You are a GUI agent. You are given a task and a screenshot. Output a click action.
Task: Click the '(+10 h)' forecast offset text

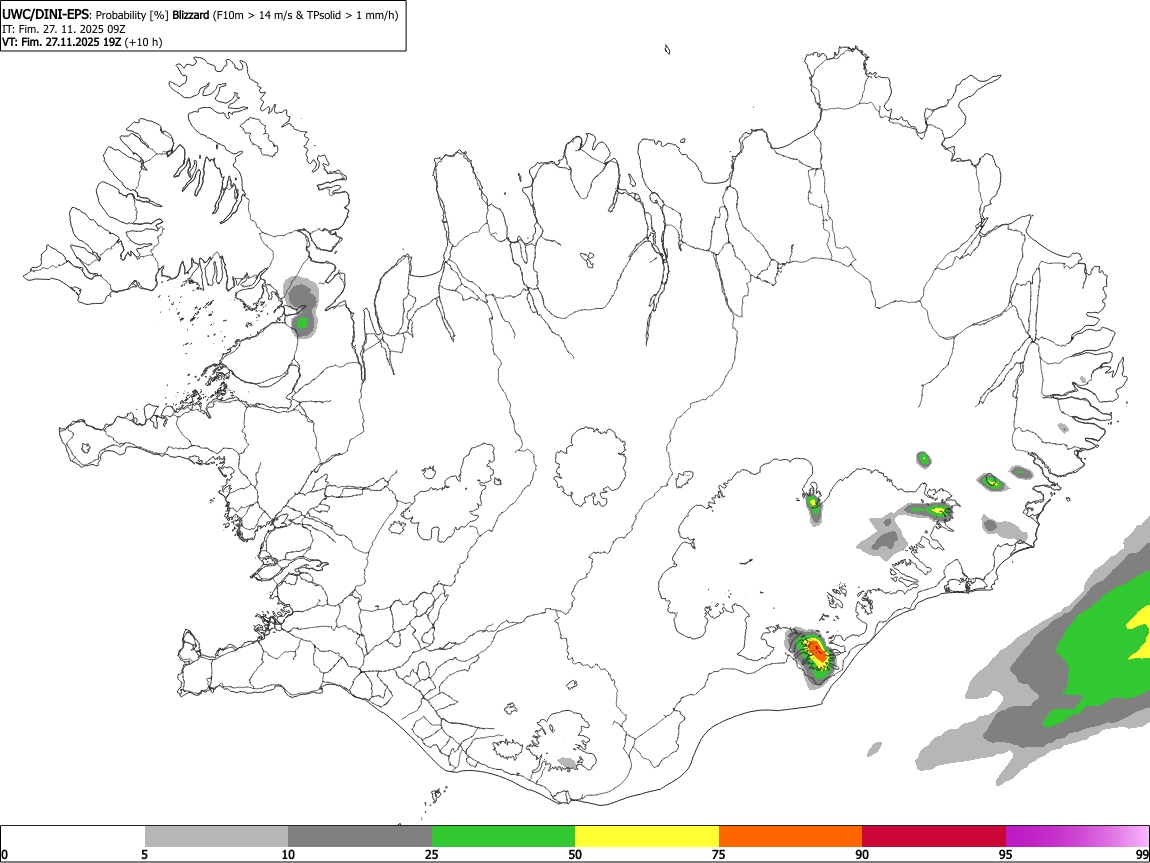point(144,42)
